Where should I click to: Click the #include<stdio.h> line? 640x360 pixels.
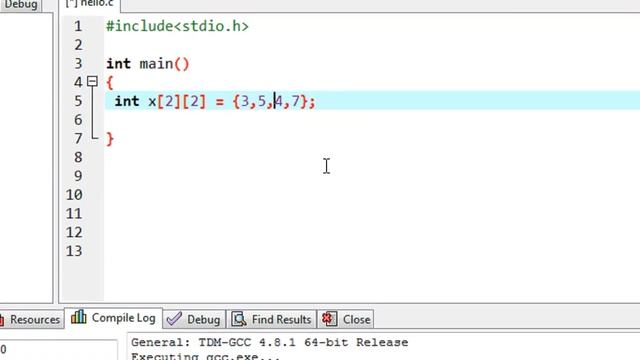point(177,26)
